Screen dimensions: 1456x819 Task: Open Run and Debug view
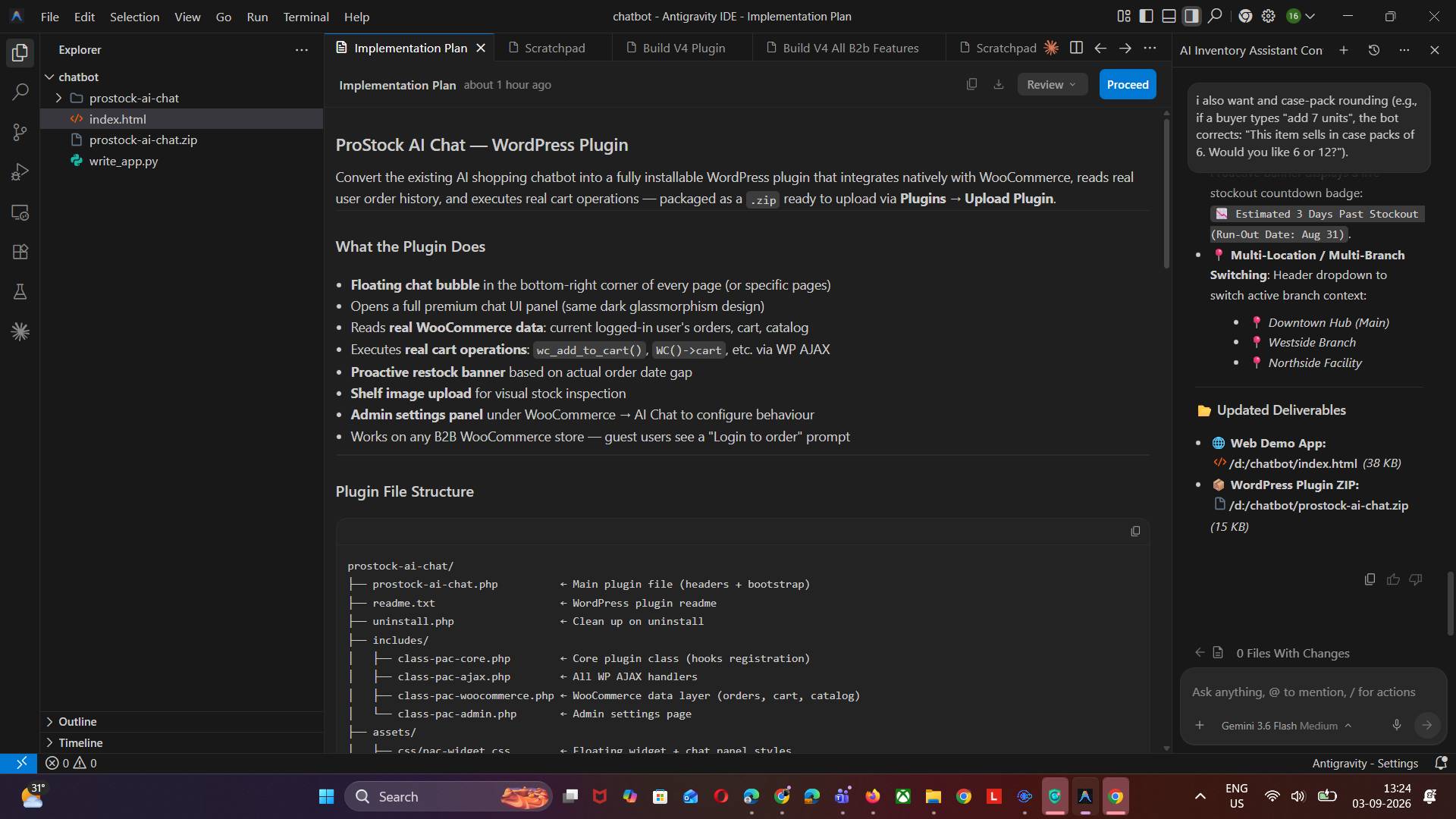point(20,172)
